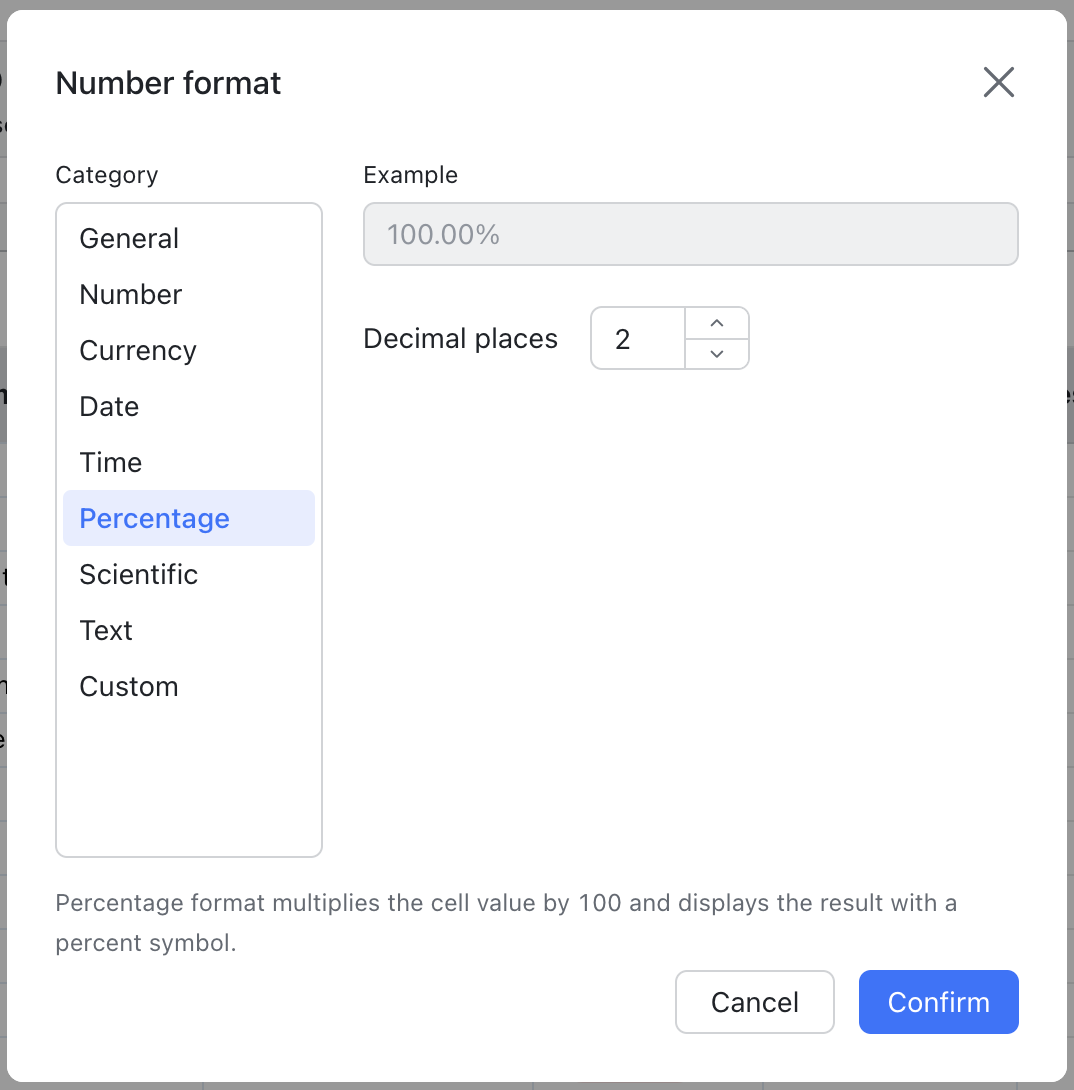Cancel the number format changes

coord(754,1002)
